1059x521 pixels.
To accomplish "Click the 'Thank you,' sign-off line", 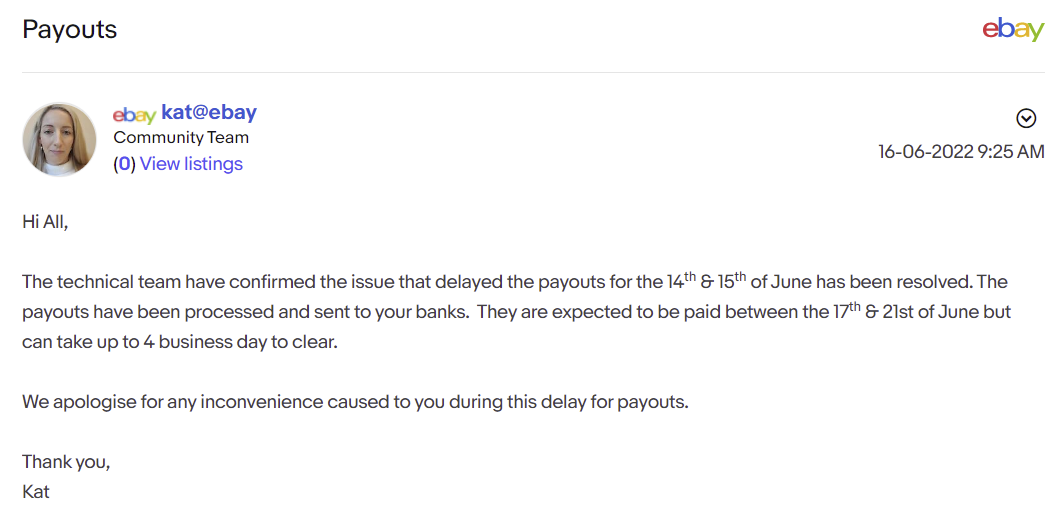I will (x=66, y=462).
